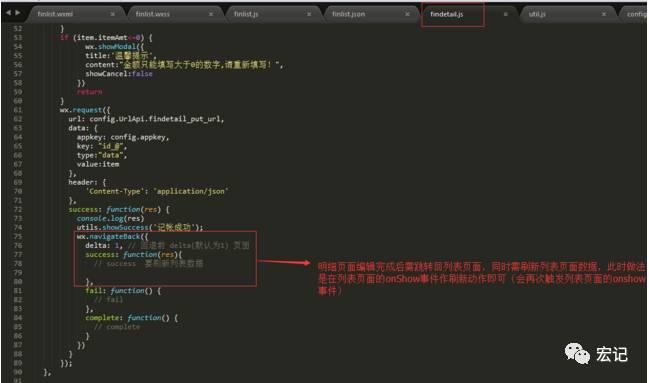
Task: Close the util.js tab
Action: pyautogui.click(x=604, y=14)
